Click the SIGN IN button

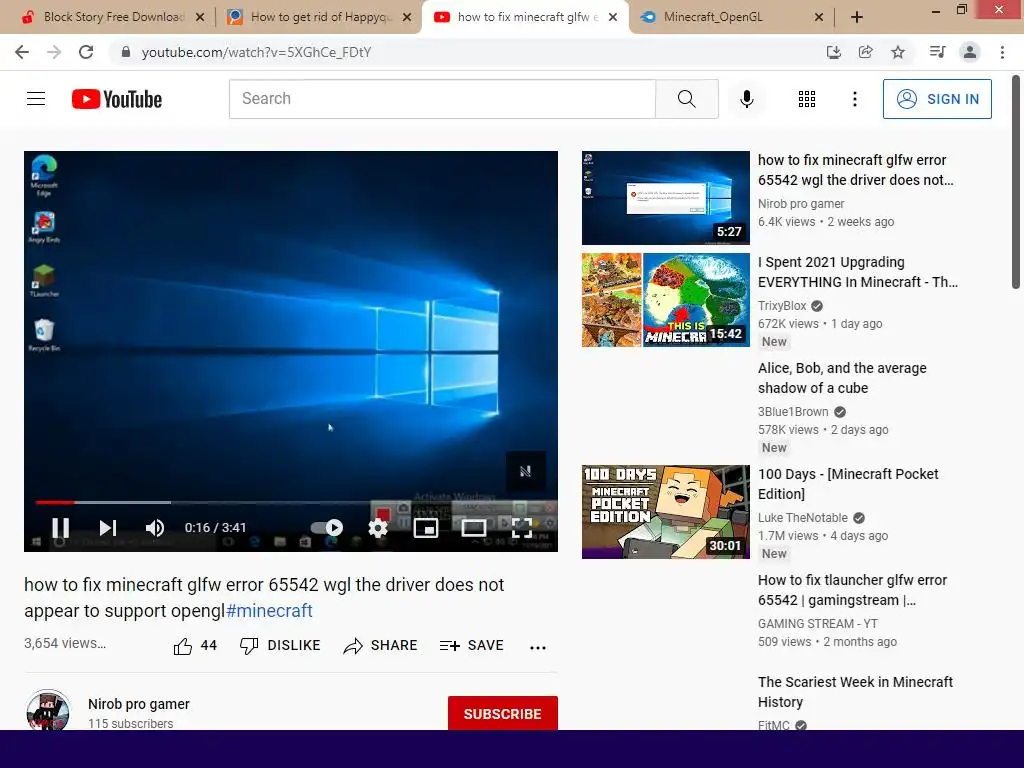[936, 99]
